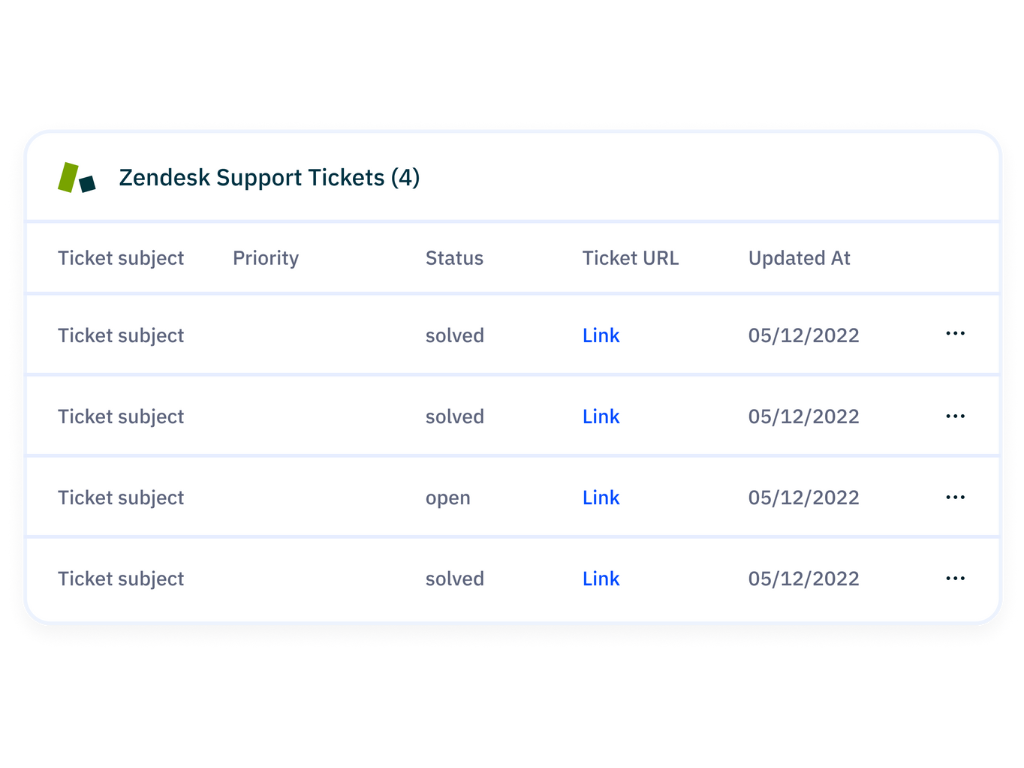The height and width of the screenshot is (768, 1024).
Task: Click the last row's 'solved' status
Action: (x=455, y=579)
